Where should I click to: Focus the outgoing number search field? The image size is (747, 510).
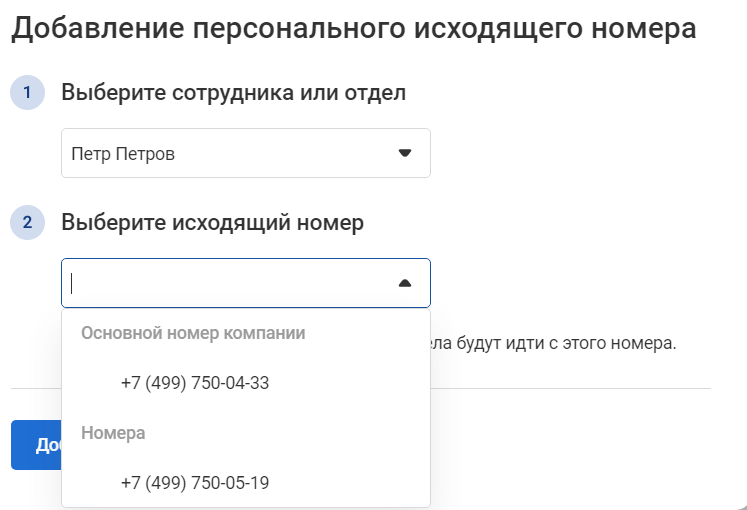(x=246, y=283)
